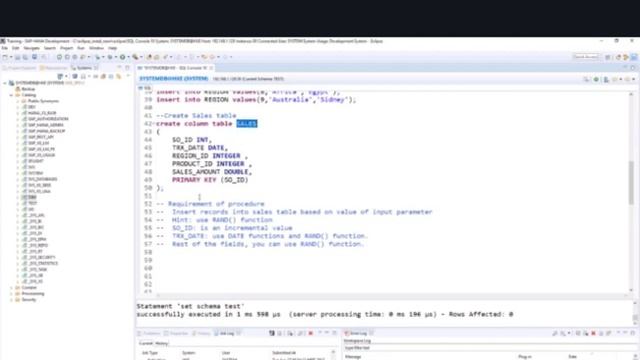Click the green execute icon in SQL console
640x360 pixels.
[x=596, y=79]
